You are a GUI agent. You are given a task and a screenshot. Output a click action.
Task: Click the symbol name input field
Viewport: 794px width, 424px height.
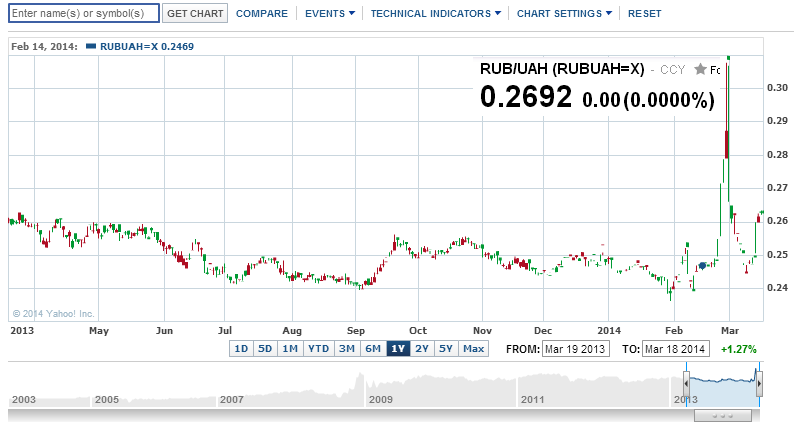pos(83,14)
